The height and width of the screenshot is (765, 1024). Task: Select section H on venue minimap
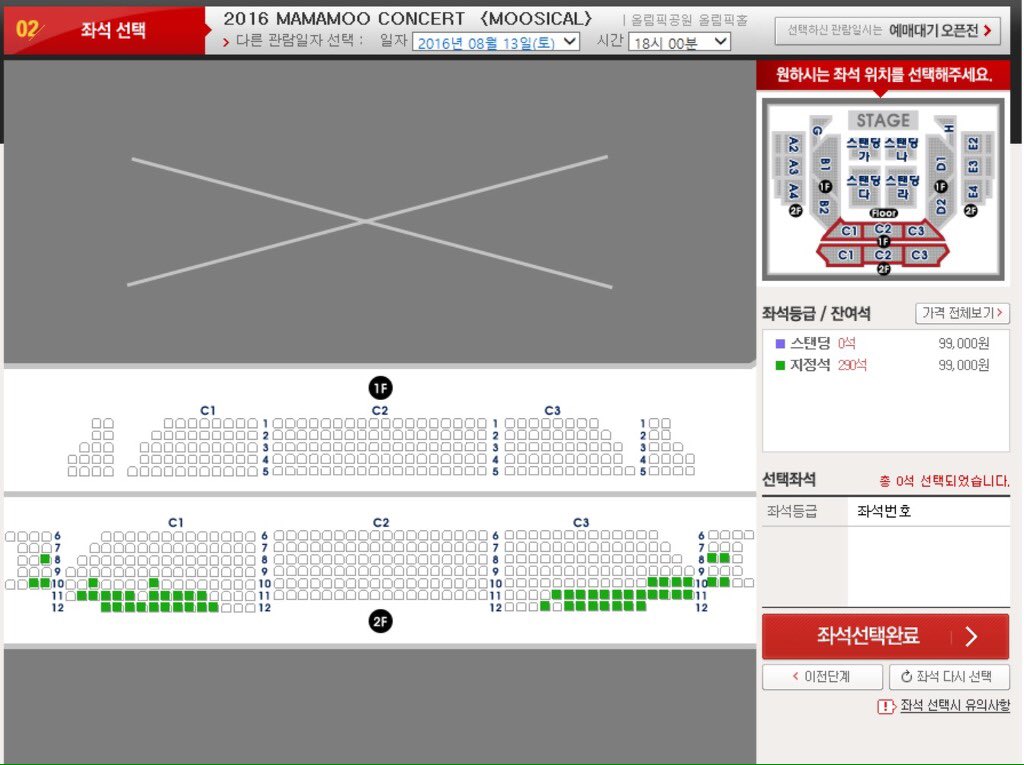[948, 129]
